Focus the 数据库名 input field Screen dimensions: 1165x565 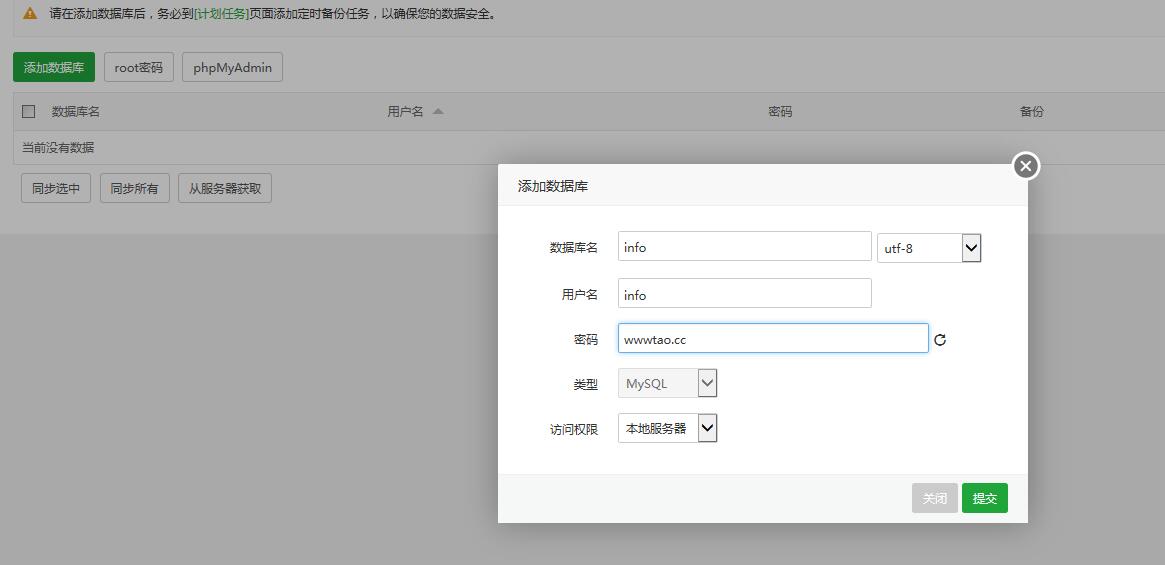click(x=744, y=247)
